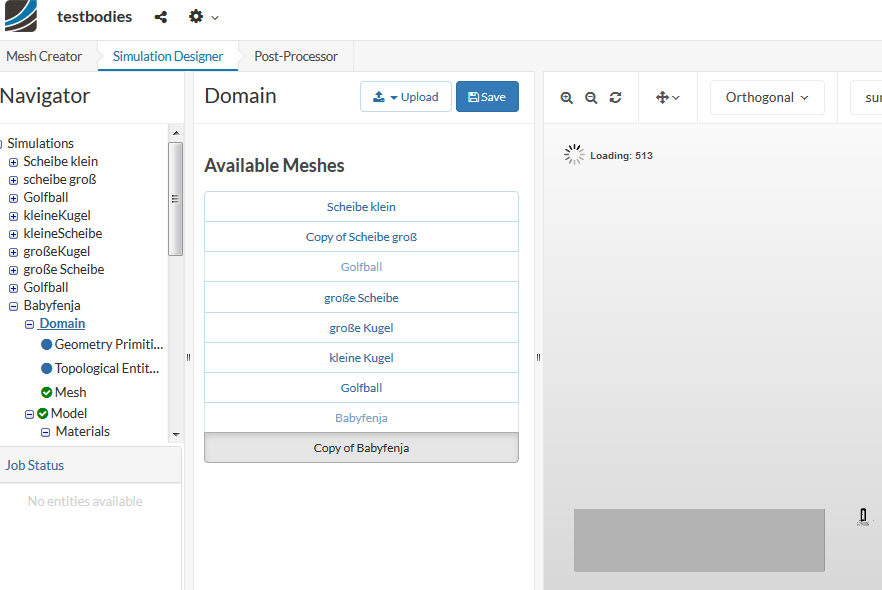Click the blue Geometry Primitives status dot
This screenshot has height=590, width=882.
[46, 344]
